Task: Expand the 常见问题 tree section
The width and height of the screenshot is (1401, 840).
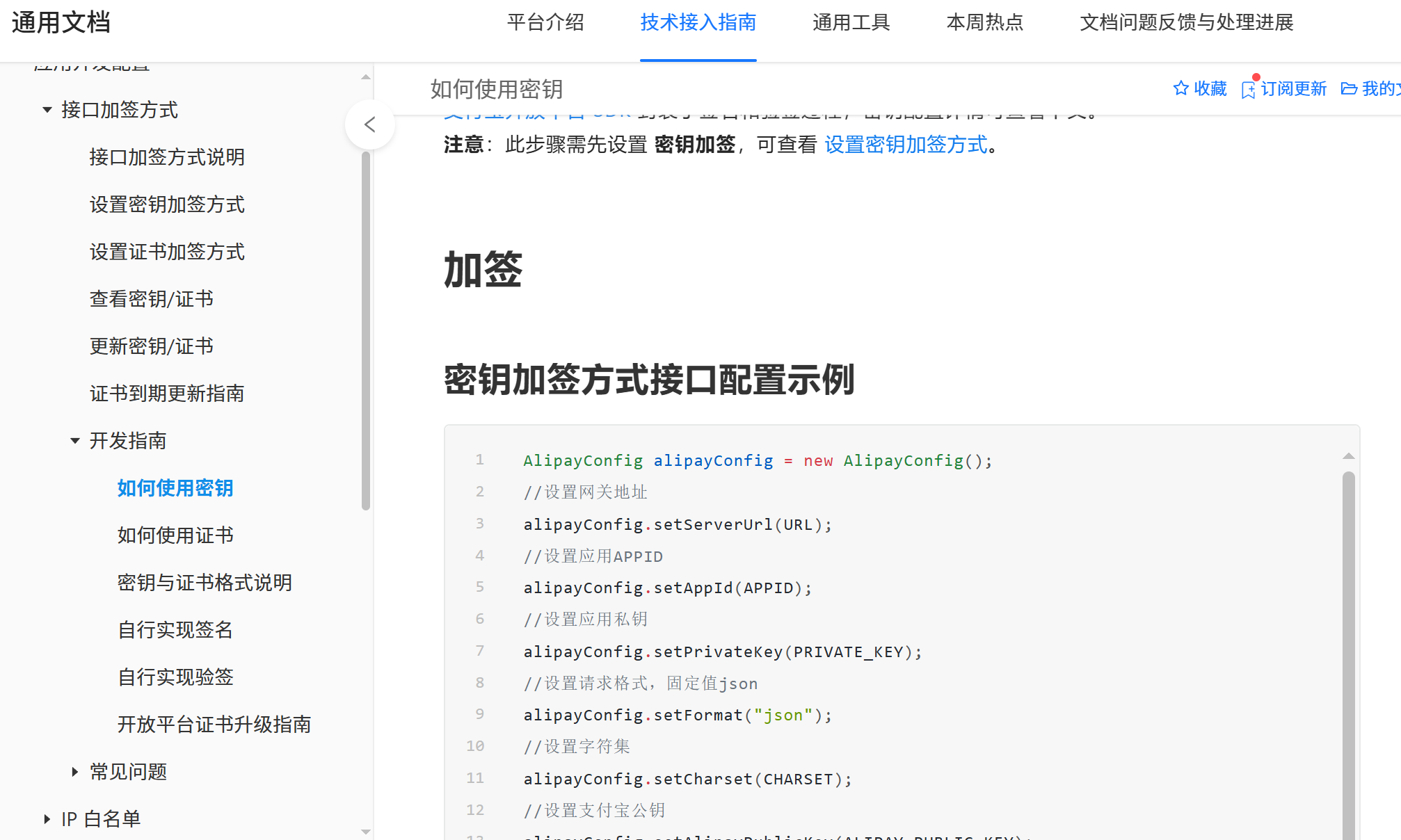Action: pyautogui.click(x=75, y=772)
